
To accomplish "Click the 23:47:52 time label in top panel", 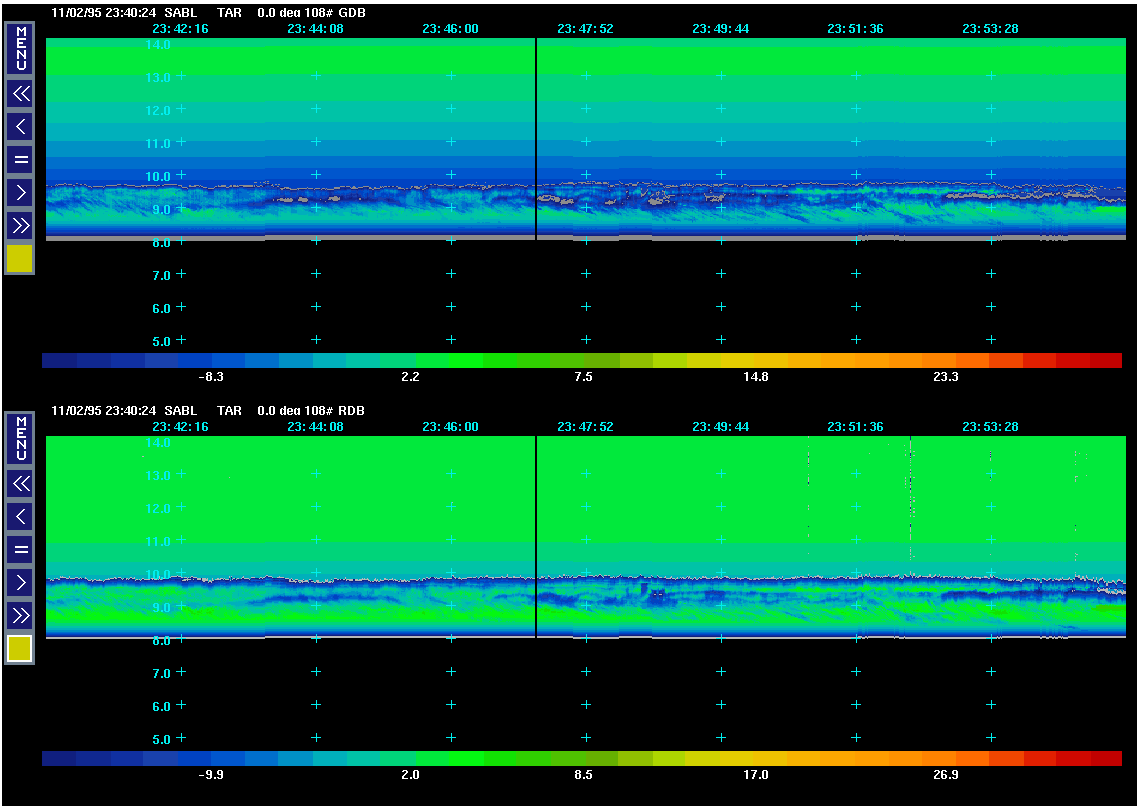I will click(x=585, y=29).
